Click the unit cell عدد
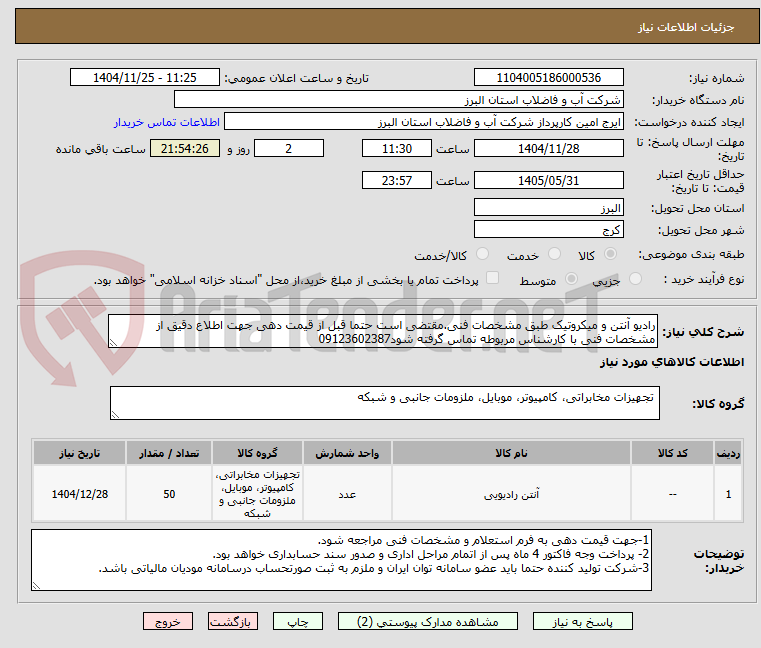This screenshot has width=761, height=648. click(347, 494)
